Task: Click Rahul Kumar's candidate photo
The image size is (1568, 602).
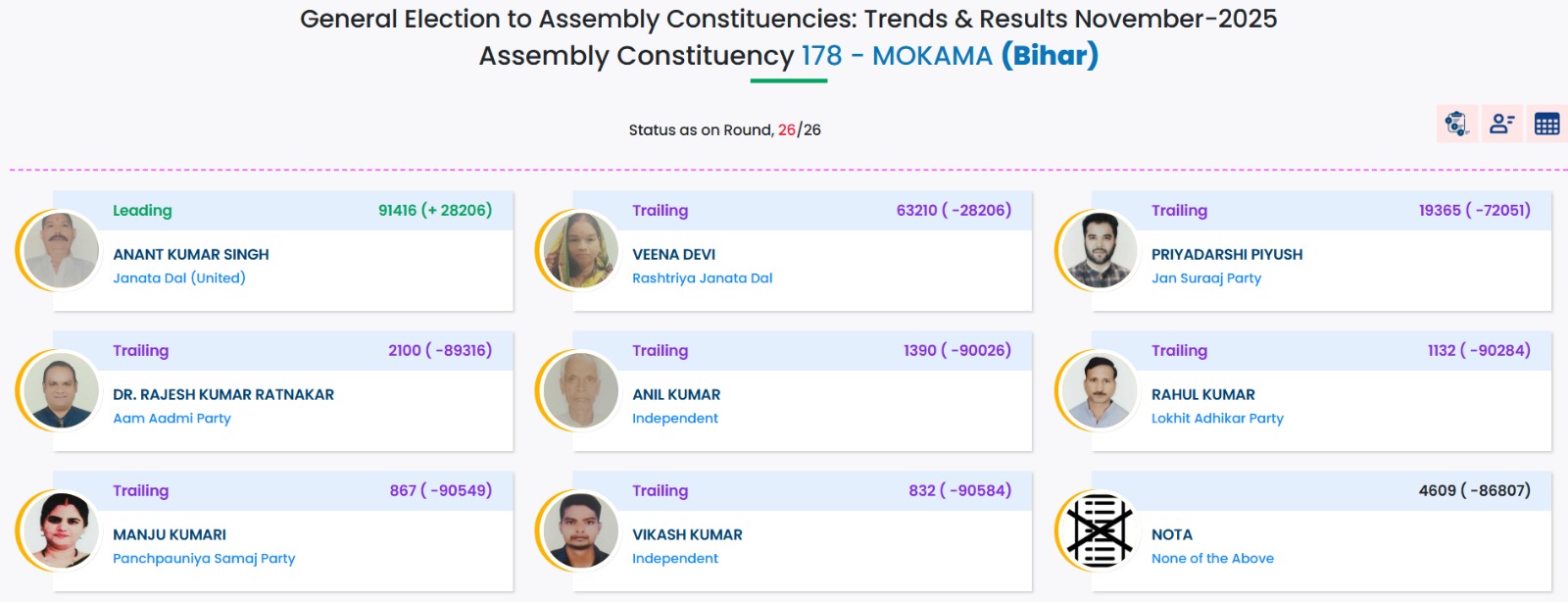Action: [1100, 390]
